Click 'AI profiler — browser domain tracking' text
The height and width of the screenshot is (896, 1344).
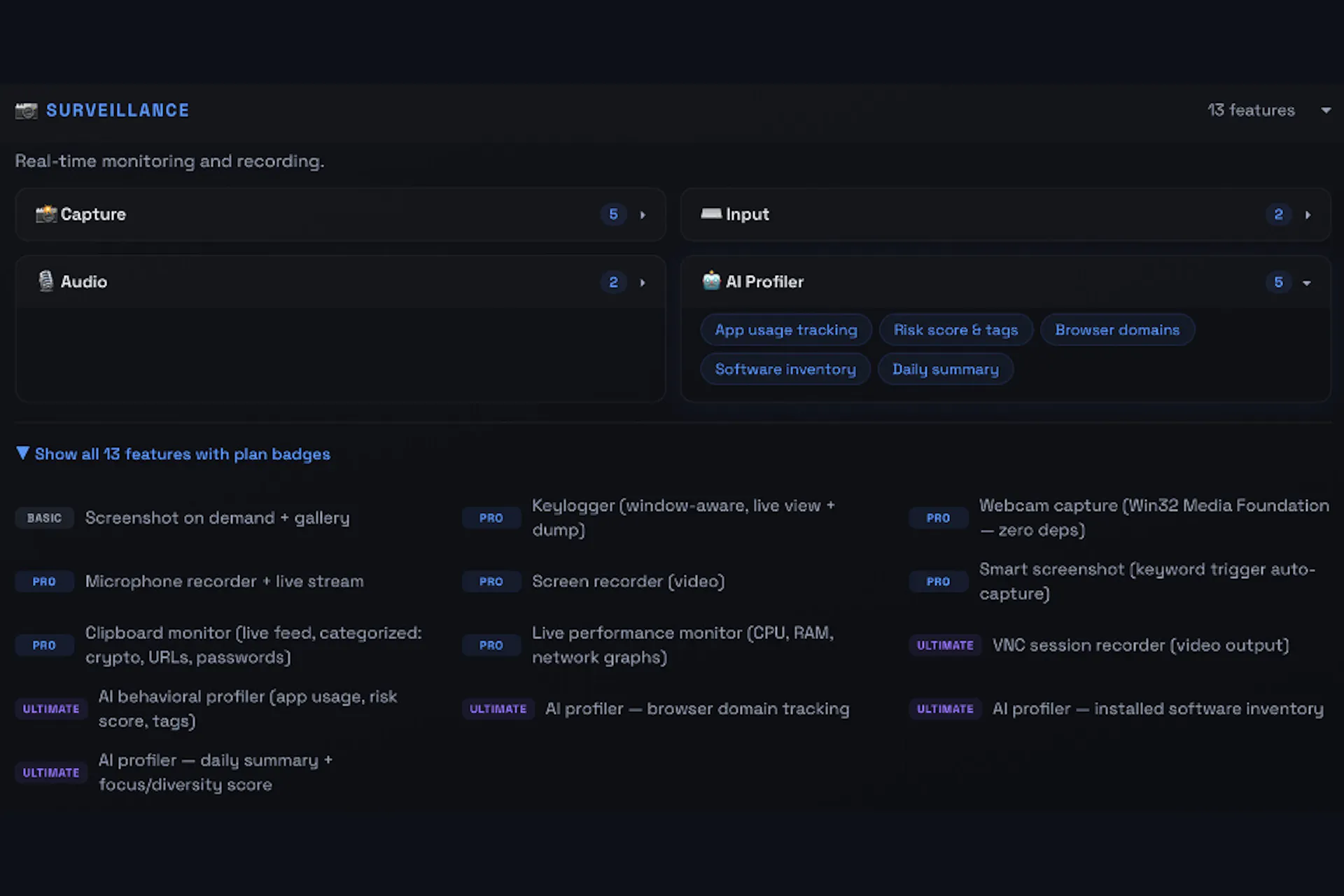tap(697, 709)
